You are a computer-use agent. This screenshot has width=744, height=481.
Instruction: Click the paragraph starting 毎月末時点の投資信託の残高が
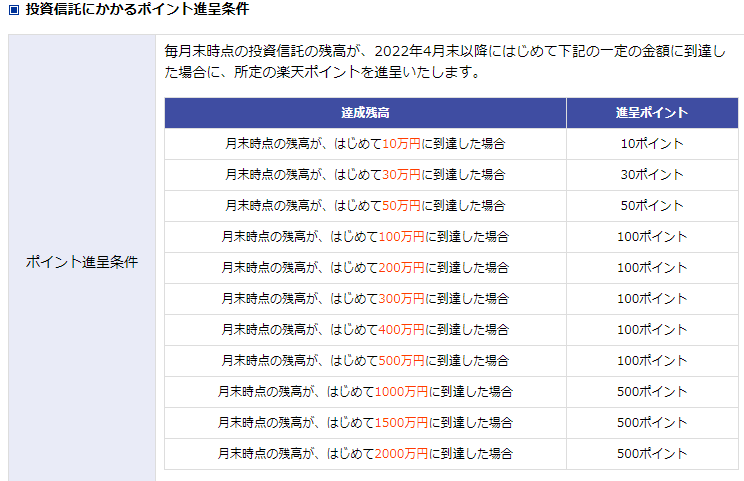coord(445,62)
